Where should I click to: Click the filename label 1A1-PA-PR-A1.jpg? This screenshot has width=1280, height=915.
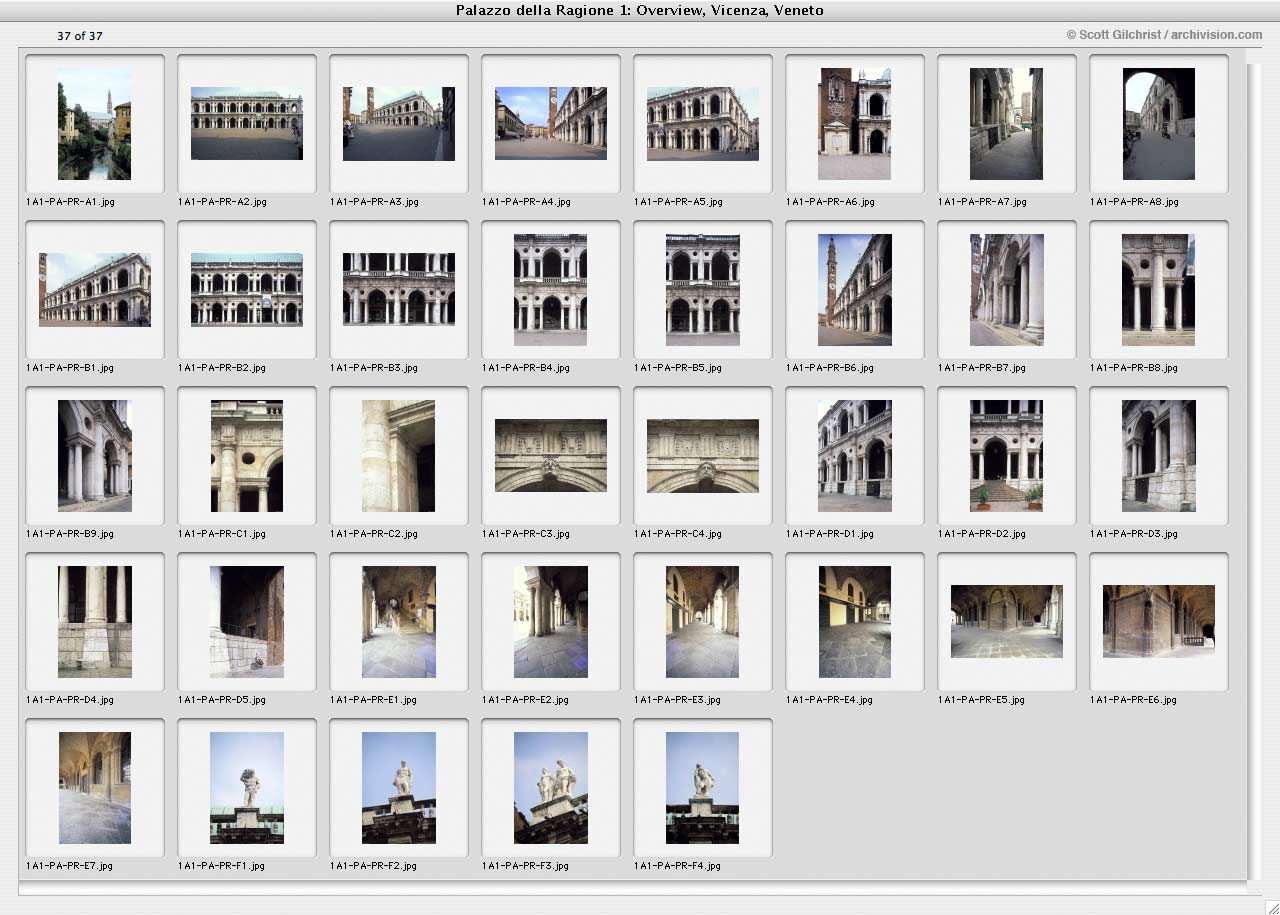70,202
